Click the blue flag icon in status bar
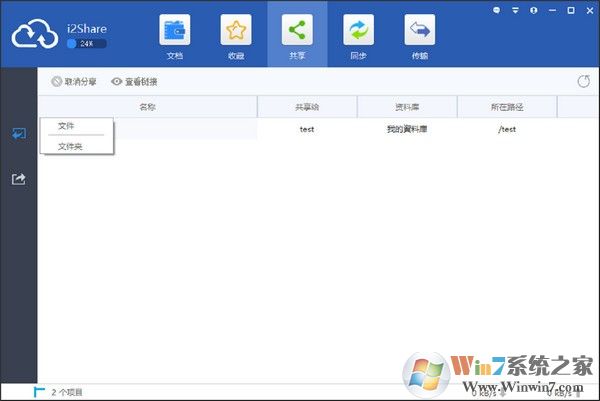 point(39,391)
